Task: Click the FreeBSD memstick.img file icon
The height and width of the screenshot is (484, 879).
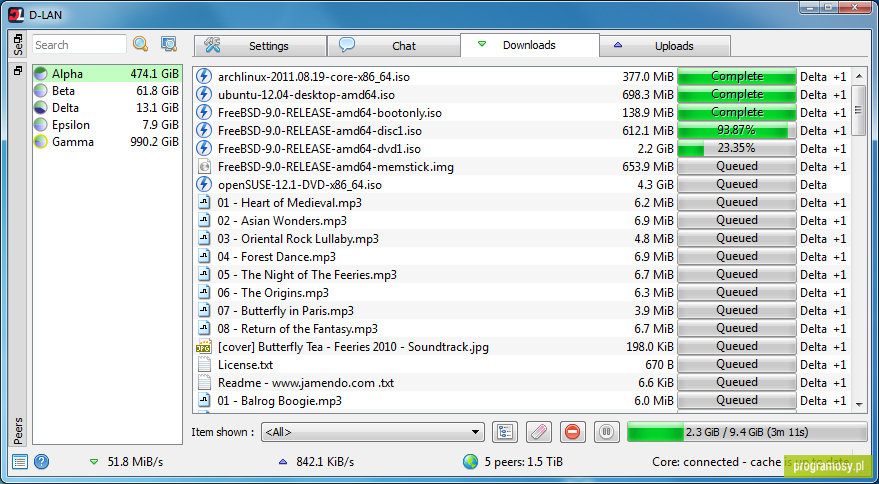Action: [204, 167]
